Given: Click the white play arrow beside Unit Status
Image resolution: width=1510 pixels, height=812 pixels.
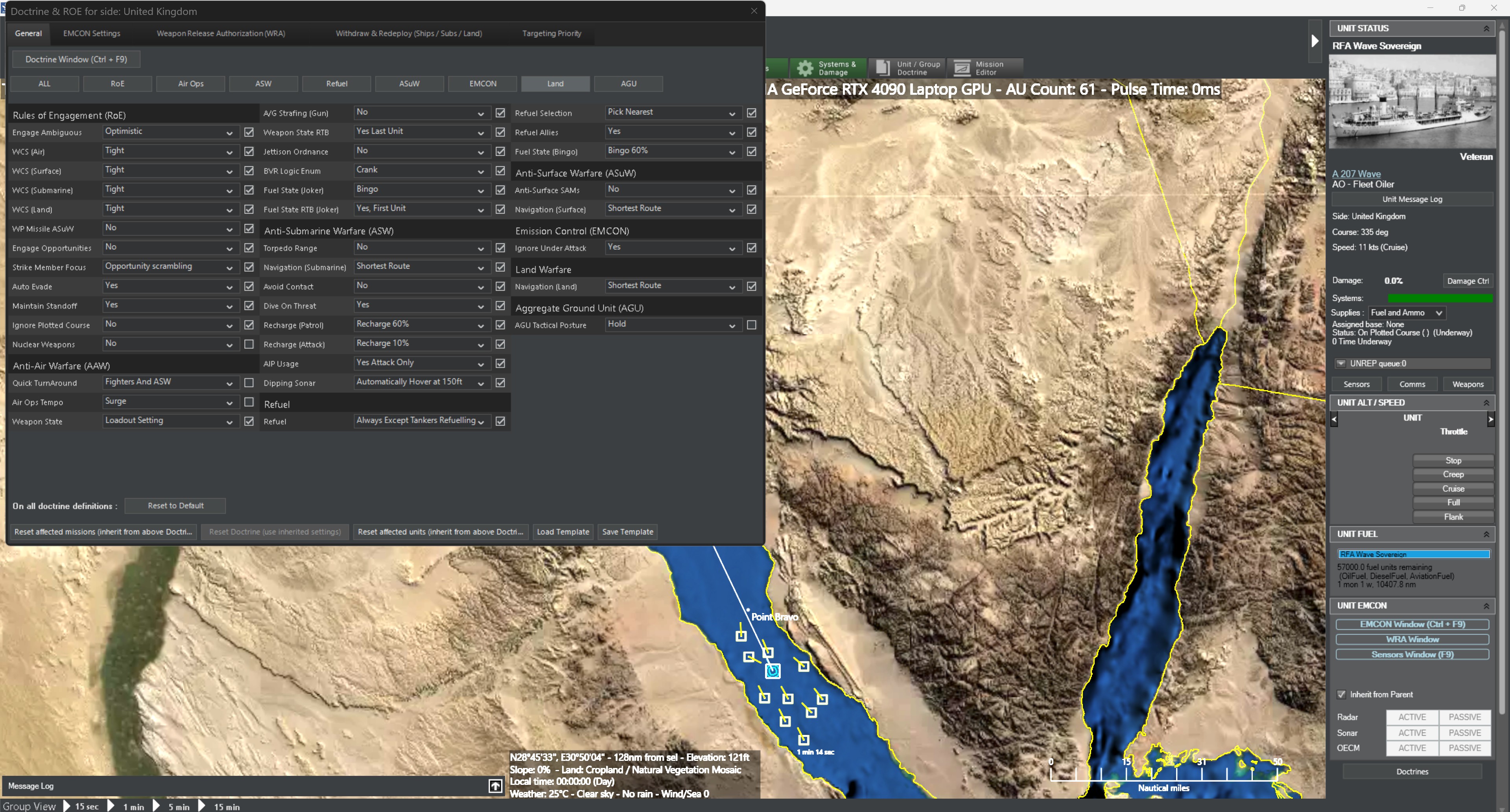Looking at the screenshot, I should pos(1314,41).
